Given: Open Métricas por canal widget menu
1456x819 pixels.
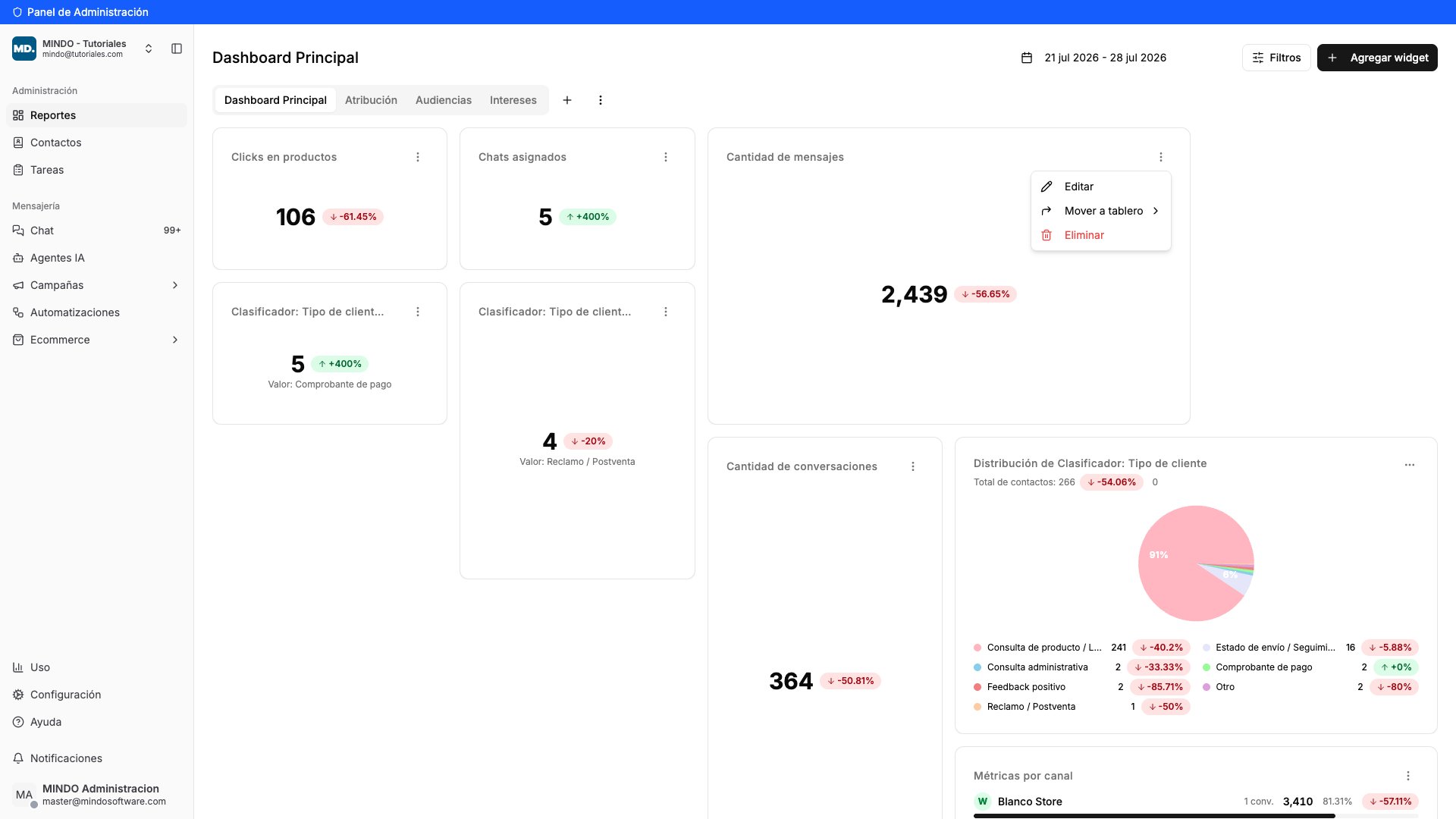Looking at the screenshot, I should click(x=1408, y=776).
